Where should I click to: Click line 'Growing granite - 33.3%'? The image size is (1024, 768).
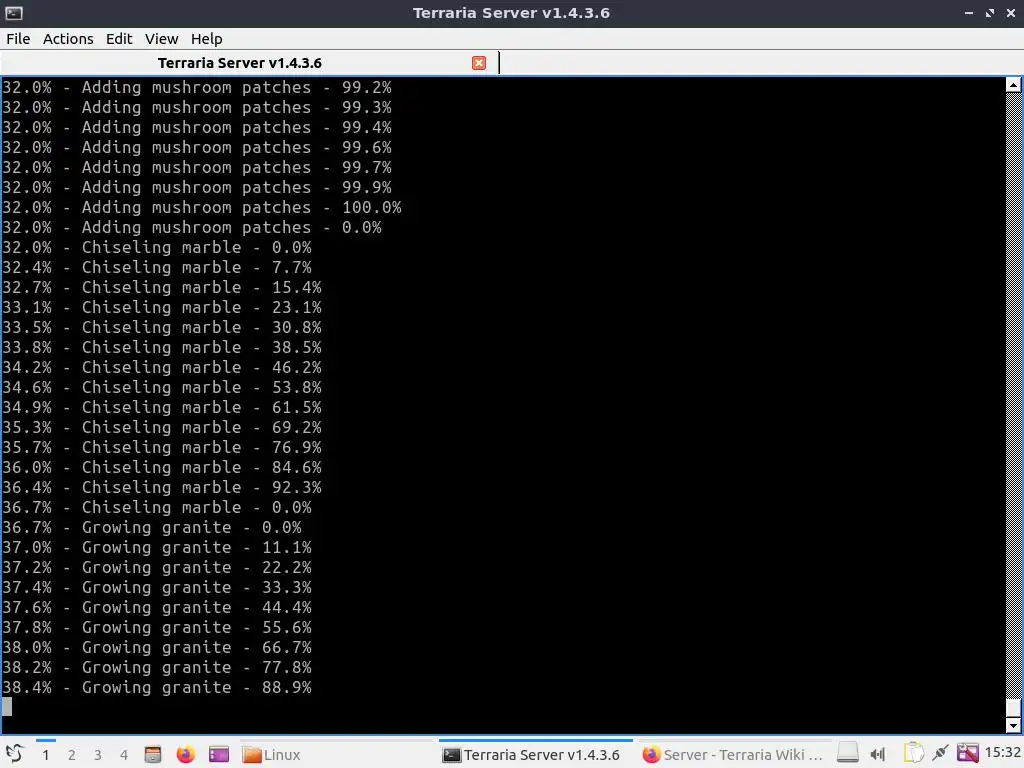[x=157, y=588]
